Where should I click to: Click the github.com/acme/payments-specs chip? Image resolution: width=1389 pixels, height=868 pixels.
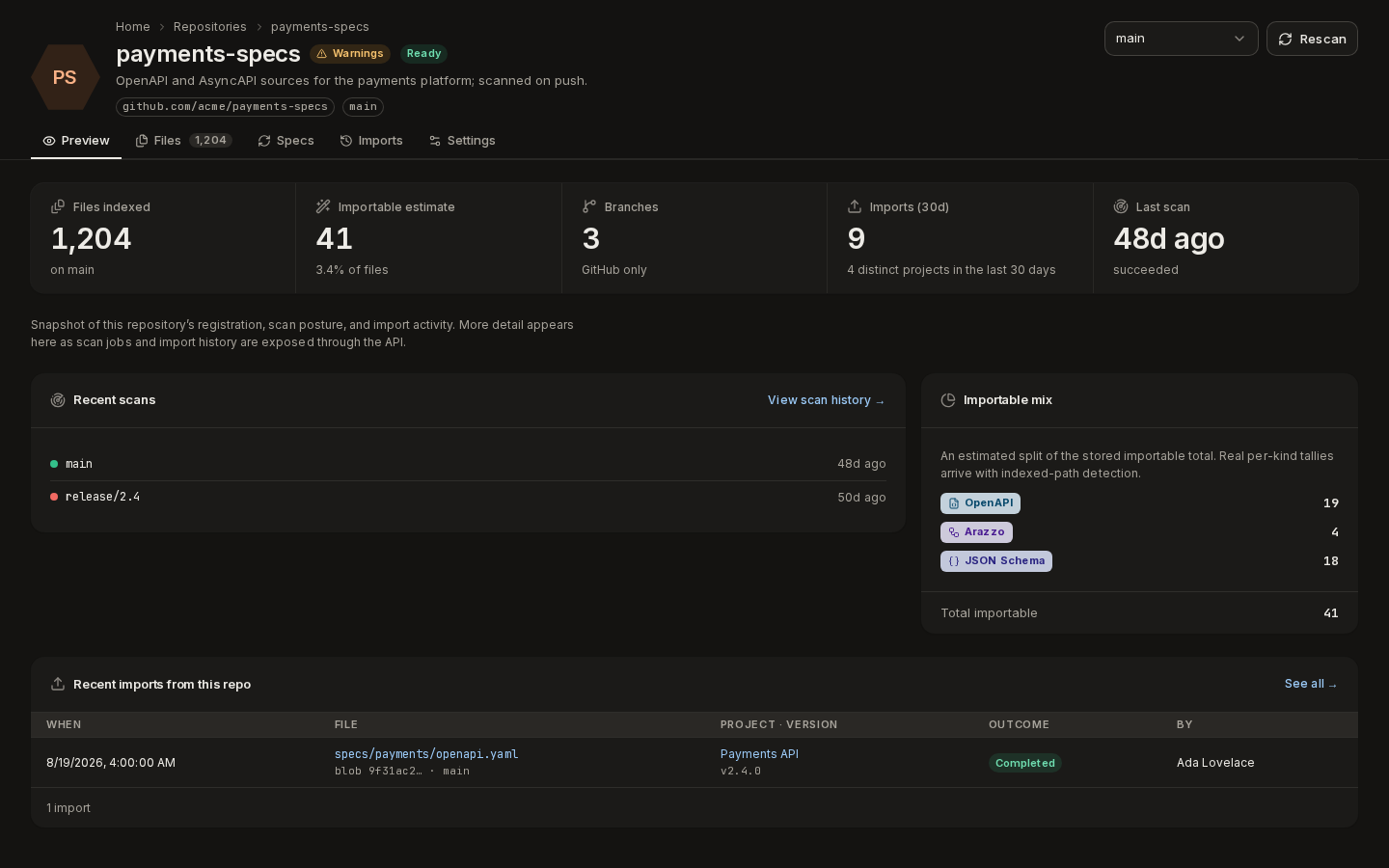[x=225, y=107]
